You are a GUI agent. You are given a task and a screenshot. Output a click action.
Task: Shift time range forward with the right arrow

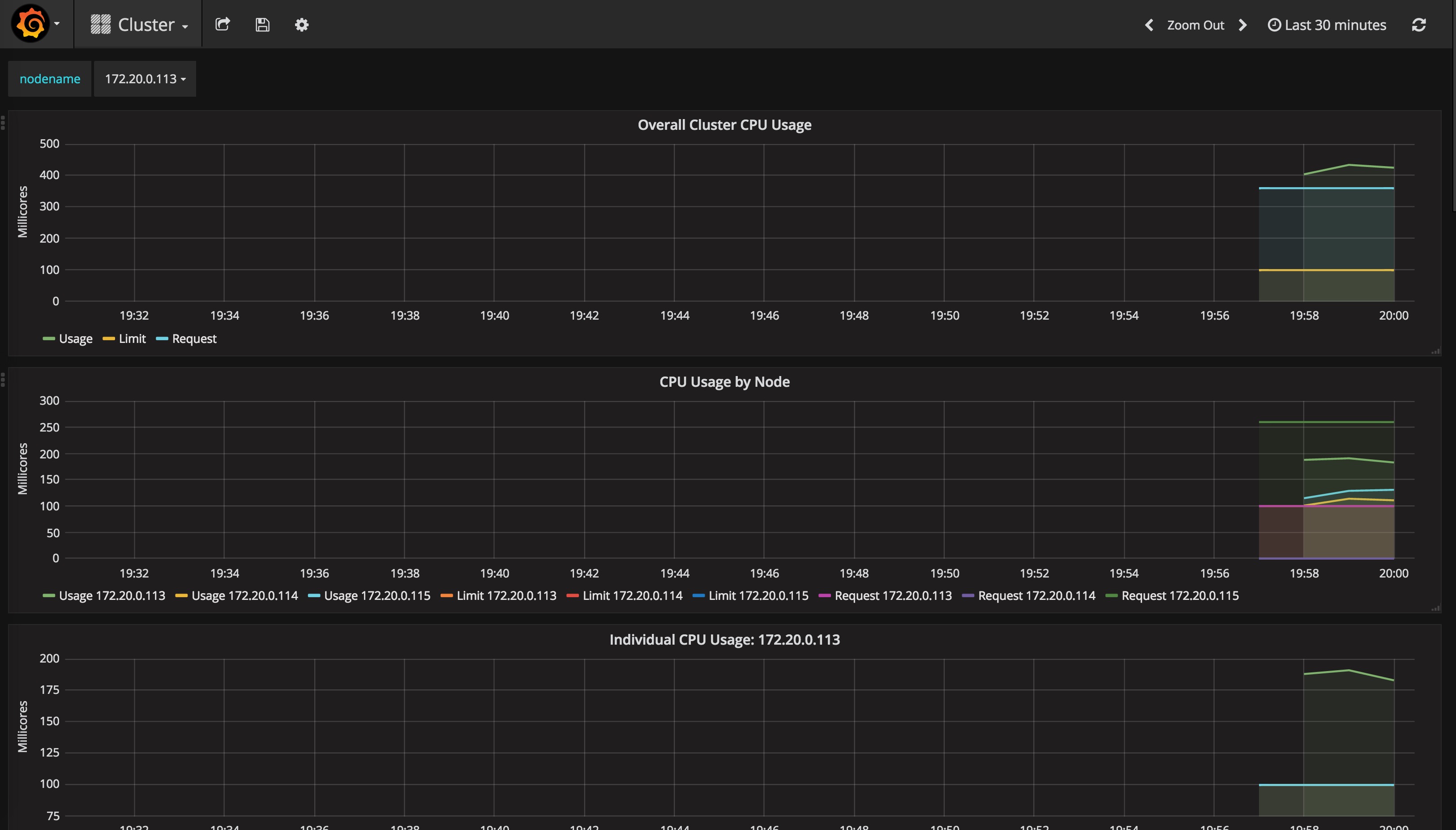(x=1242, y=25)
